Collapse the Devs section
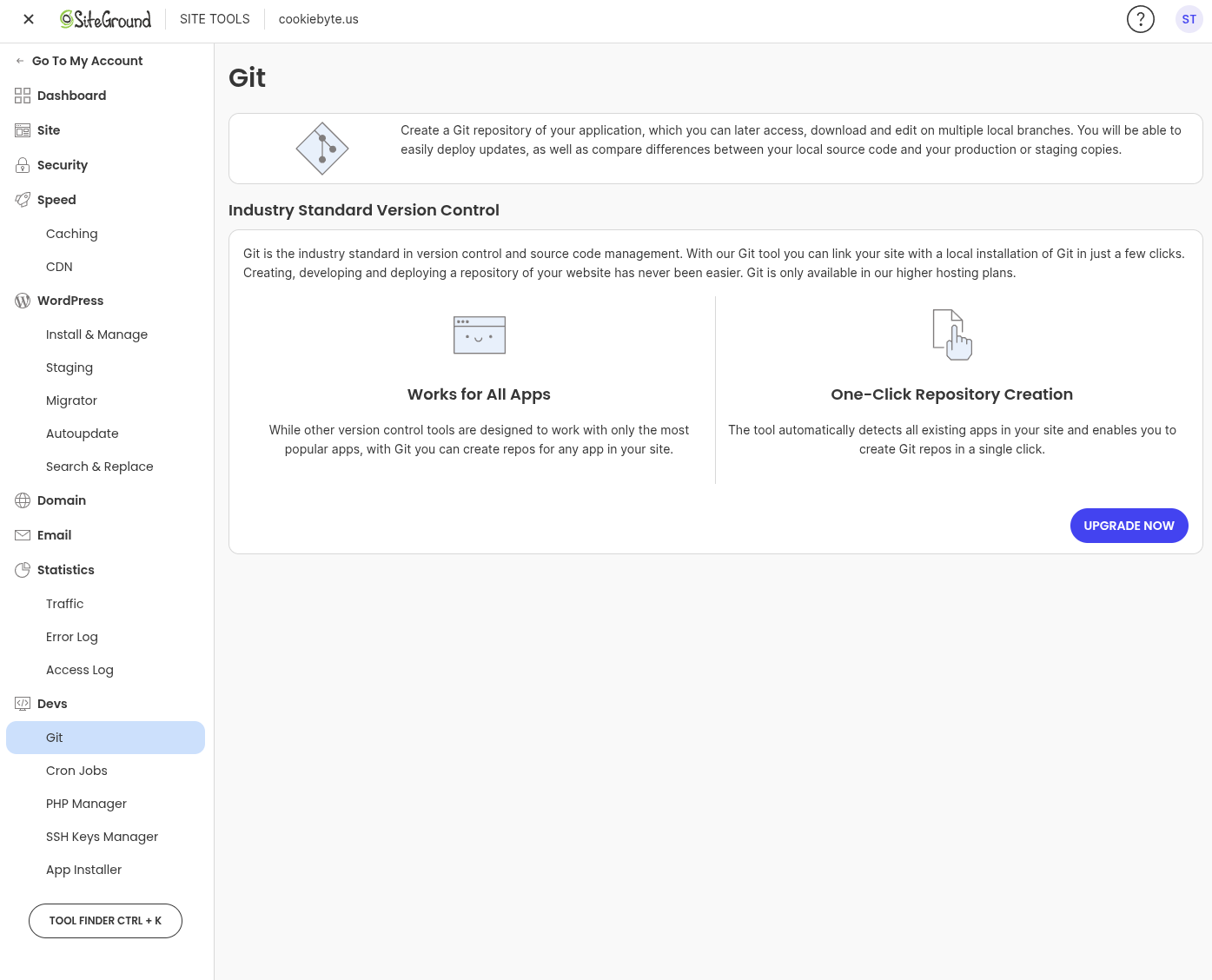This screenshot has width=1212, height=980. [52, 704]
